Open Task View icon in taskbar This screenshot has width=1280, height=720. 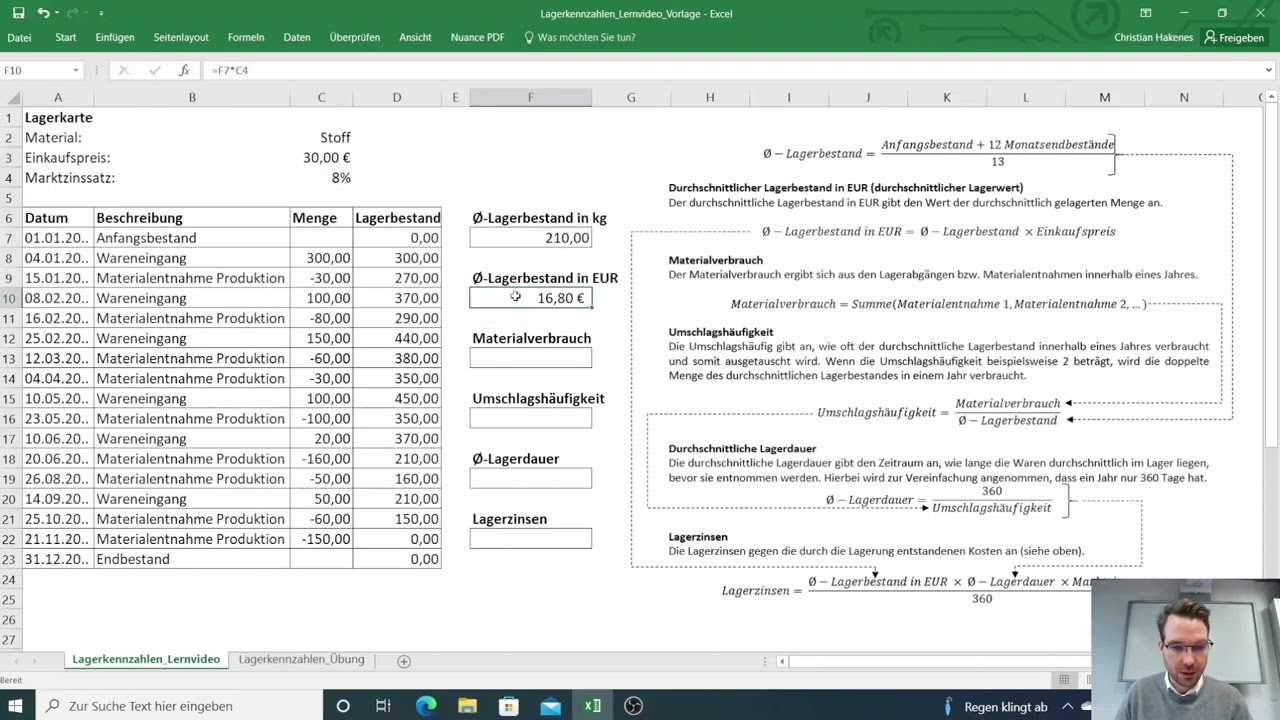point(383,706)
